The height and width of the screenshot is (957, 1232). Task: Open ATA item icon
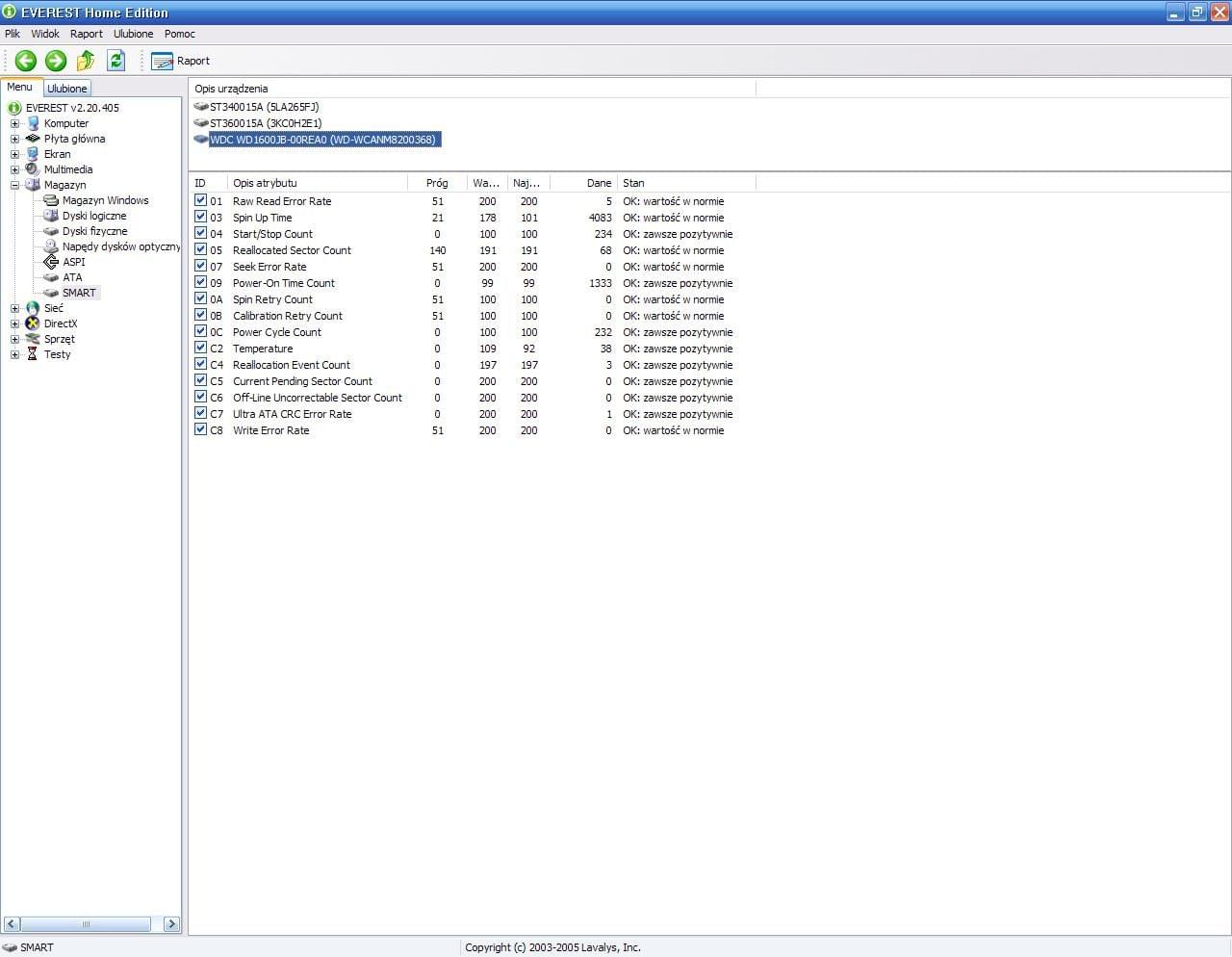click(x=52, y=277)
